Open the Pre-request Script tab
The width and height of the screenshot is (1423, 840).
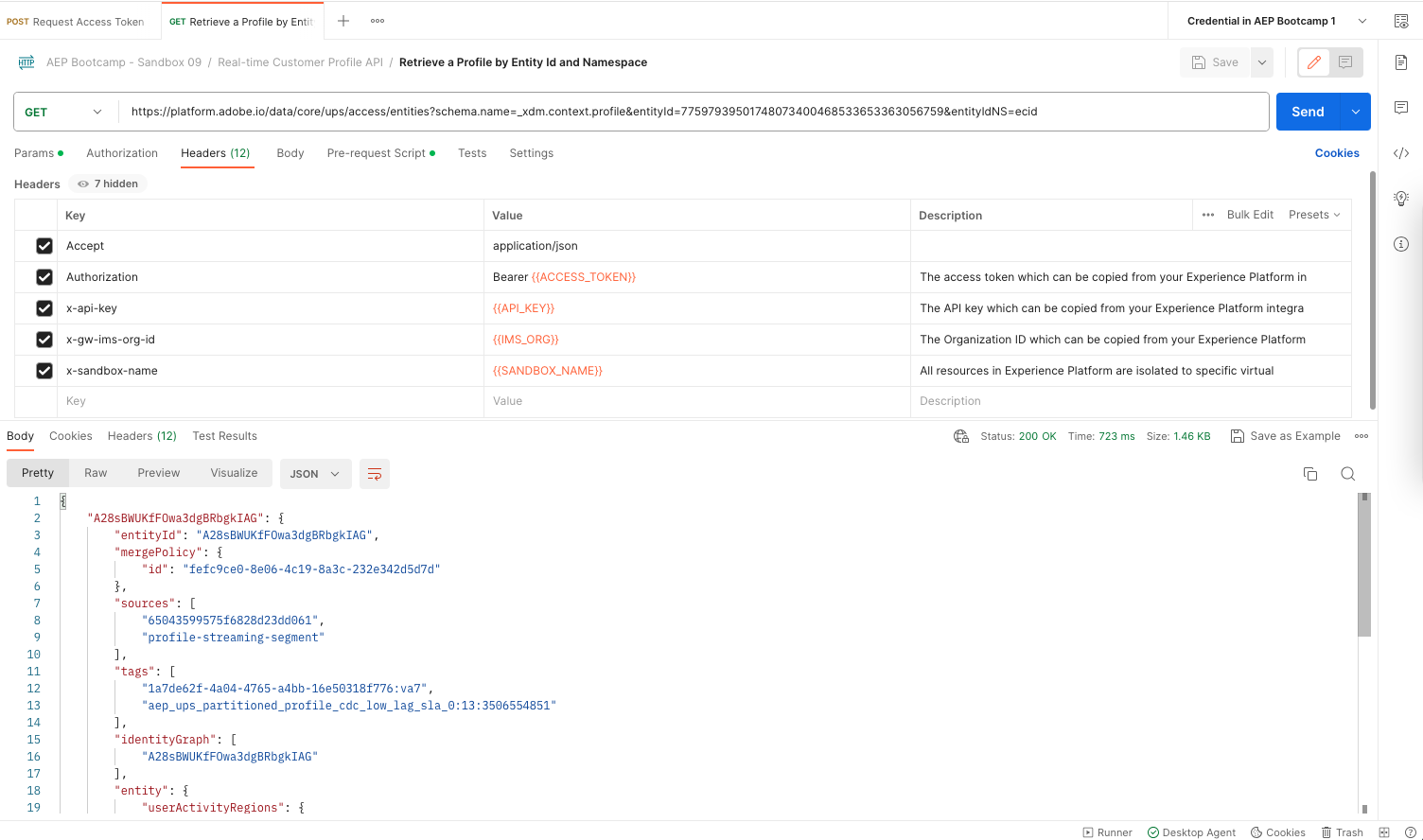[381, 153]
